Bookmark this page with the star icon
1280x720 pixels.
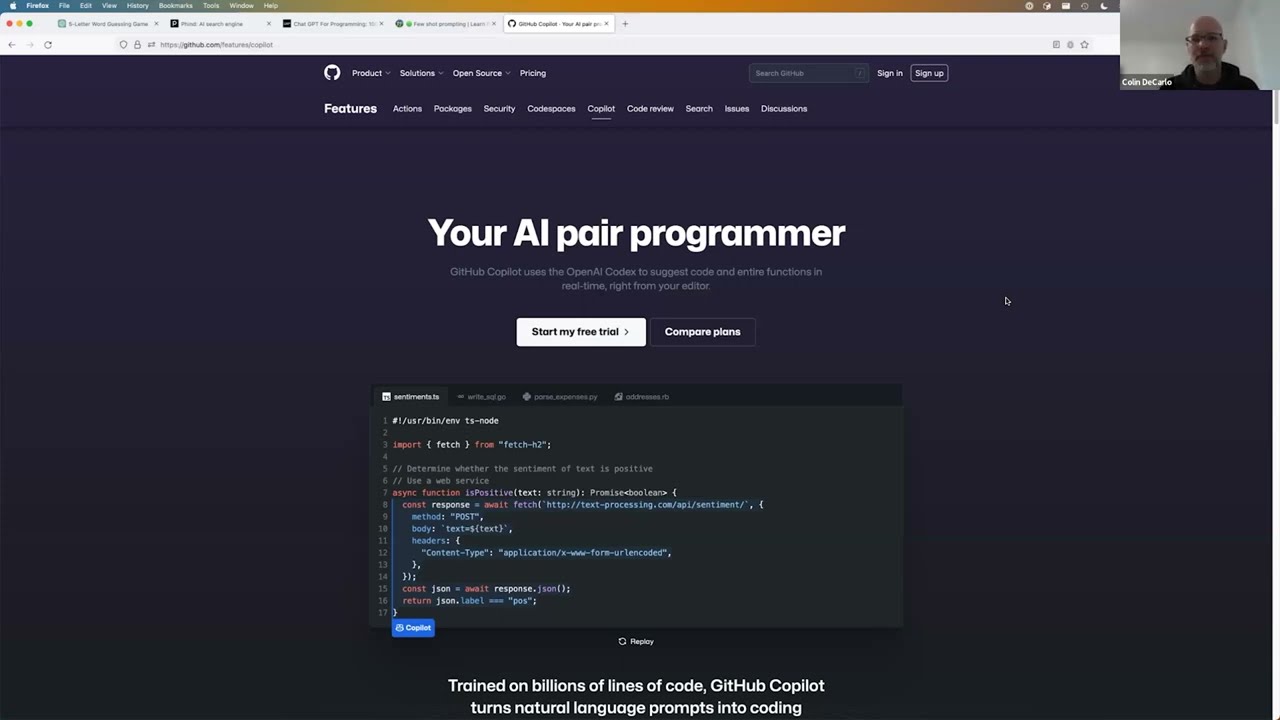(1084, 44)
